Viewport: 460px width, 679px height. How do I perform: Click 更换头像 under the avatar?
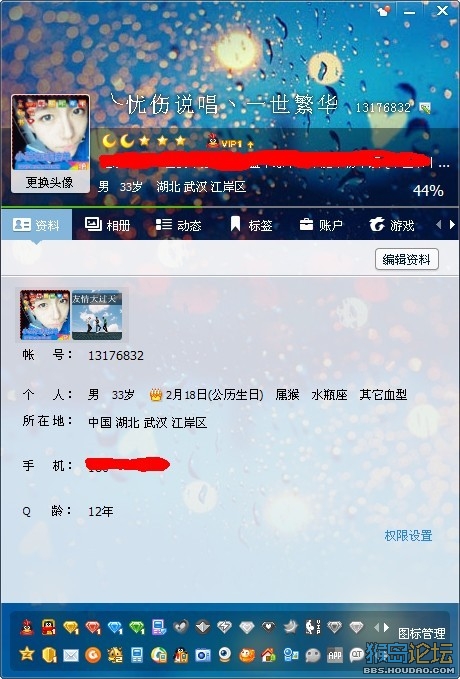pyautogui.click(x=50, y=182)
